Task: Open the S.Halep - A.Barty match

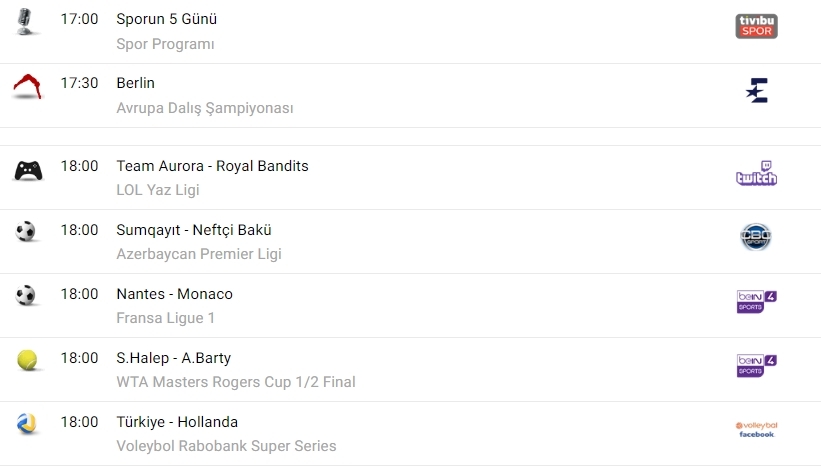Action: (173, 358)
